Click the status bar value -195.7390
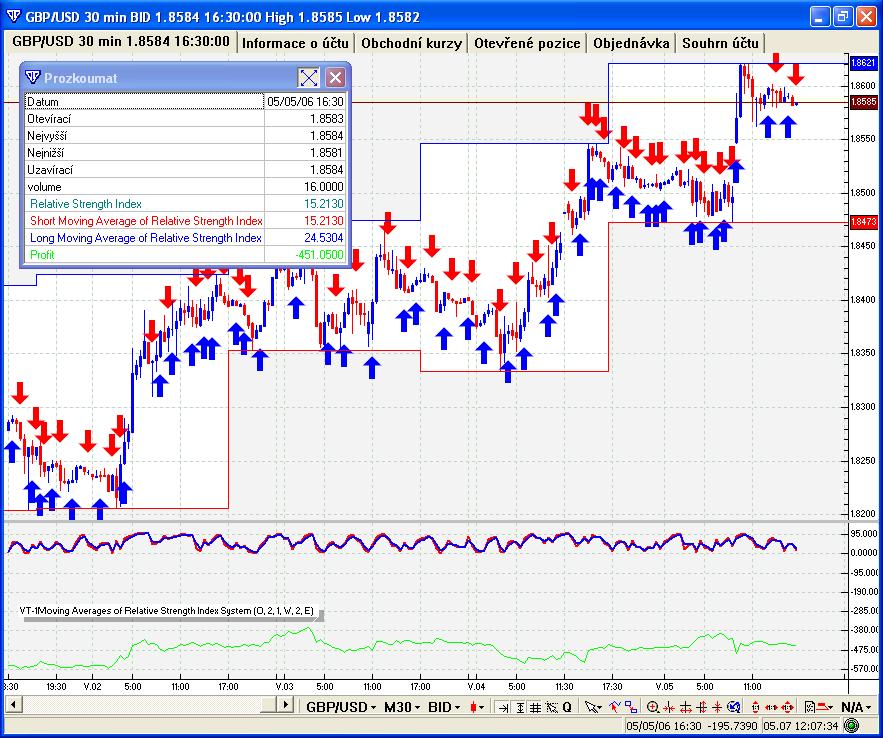Image resolution: width=883 pixels, height=738 pixels. click(x=732, y=726)
